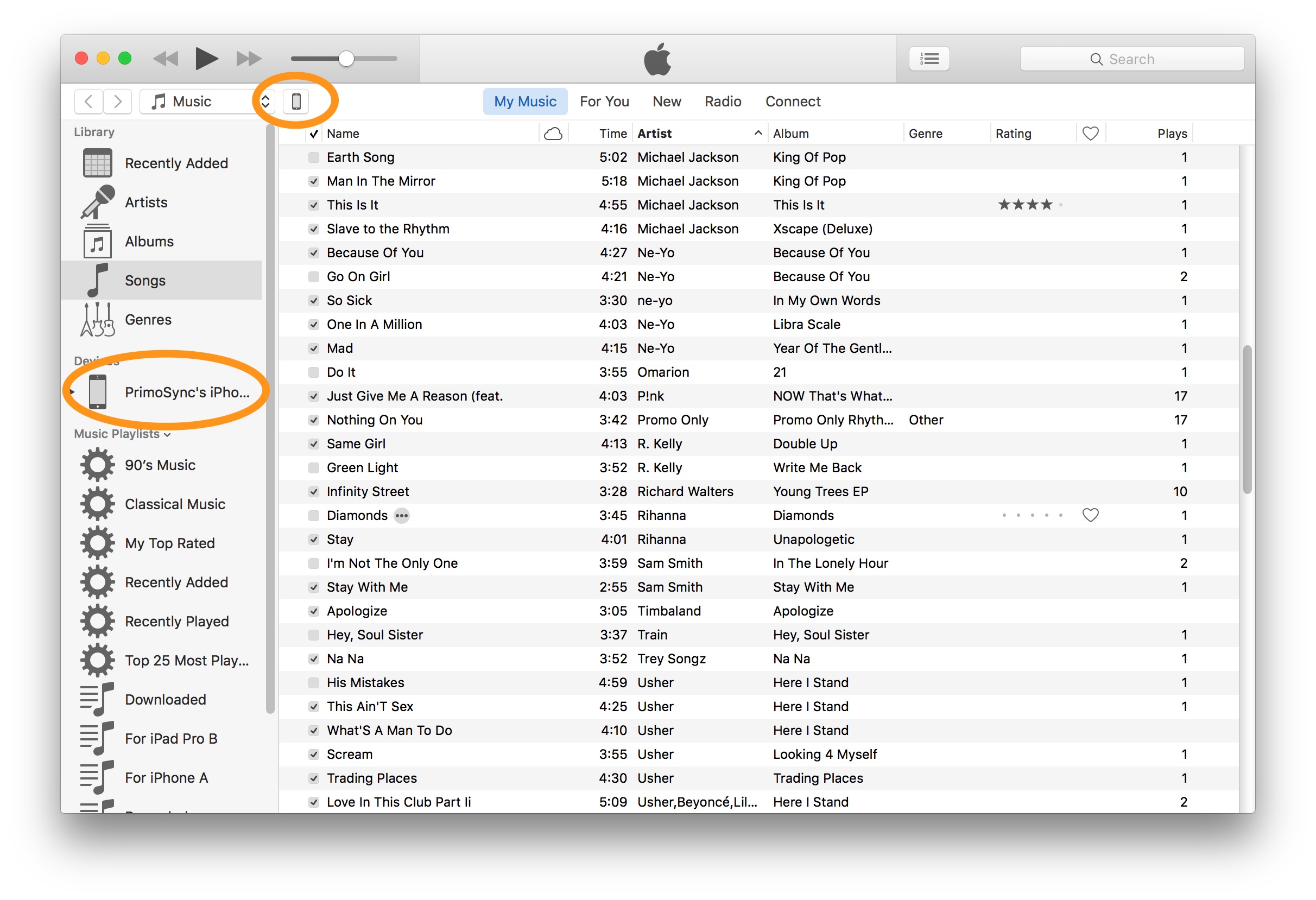This screenshot has height=900, width=1316.
Task: Select Artists in the Library sidebar
Action: (161, 202)
